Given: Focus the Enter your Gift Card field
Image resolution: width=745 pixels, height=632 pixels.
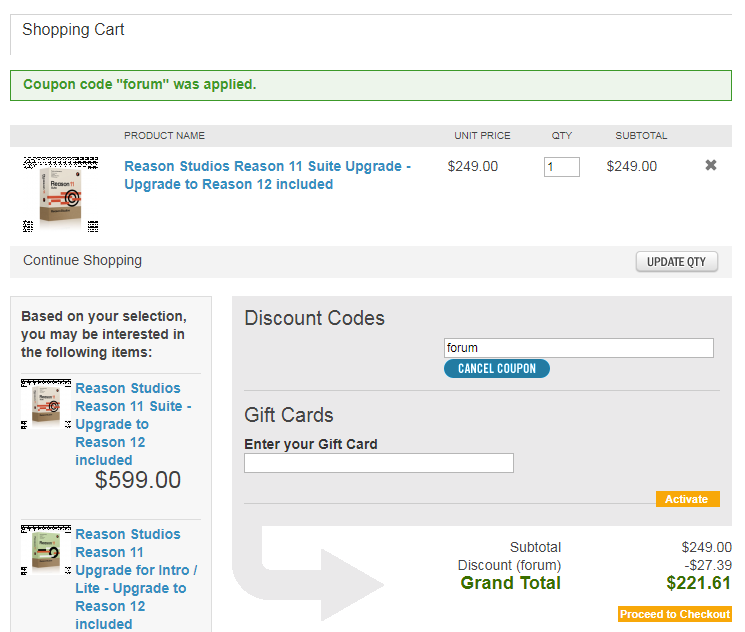Looking at the screenshot, I should coord(379,463).
